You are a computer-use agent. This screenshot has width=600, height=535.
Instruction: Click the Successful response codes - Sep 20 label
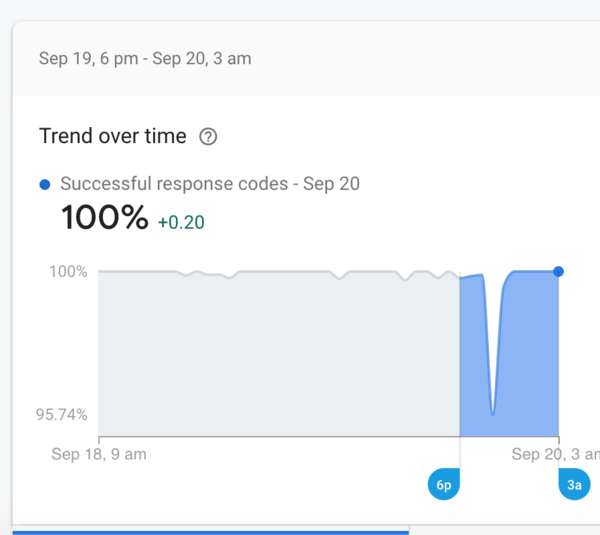(x=210, y=184)
